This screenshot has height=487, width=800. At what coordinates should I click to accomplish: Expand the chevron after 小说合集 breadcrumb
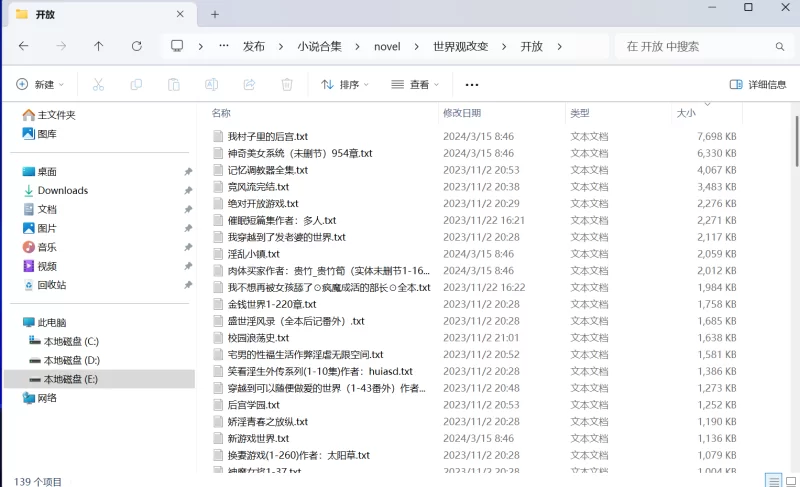pos(357,47)
